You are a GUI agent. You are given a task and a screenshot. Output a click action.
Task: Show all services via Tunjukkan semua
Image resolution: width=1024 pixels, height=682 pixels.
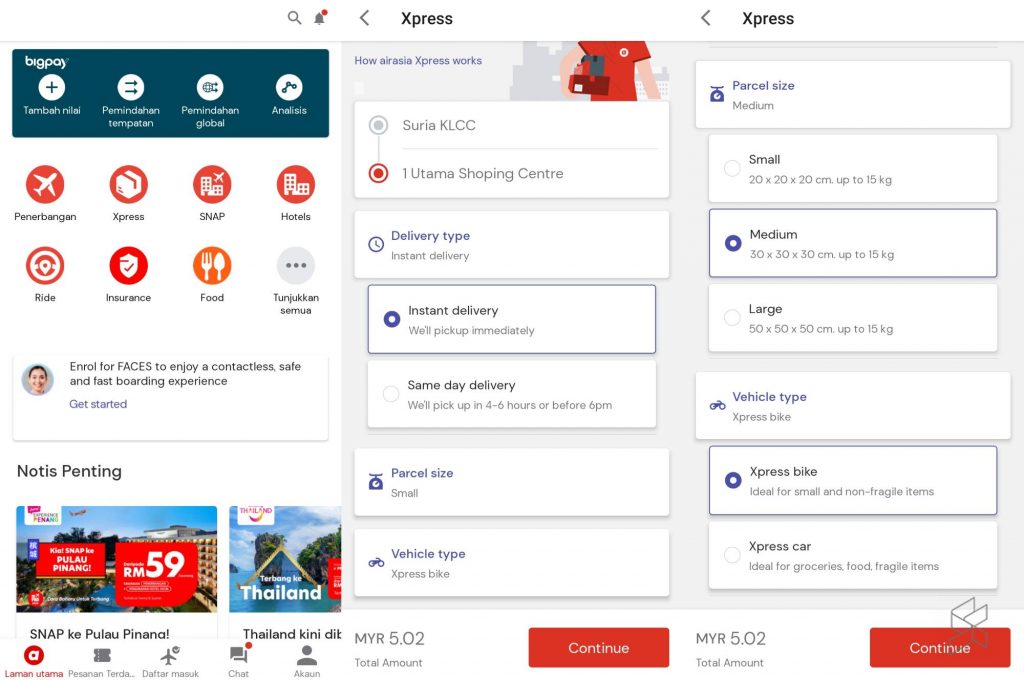pyautogui.click(x=296, y=265)
